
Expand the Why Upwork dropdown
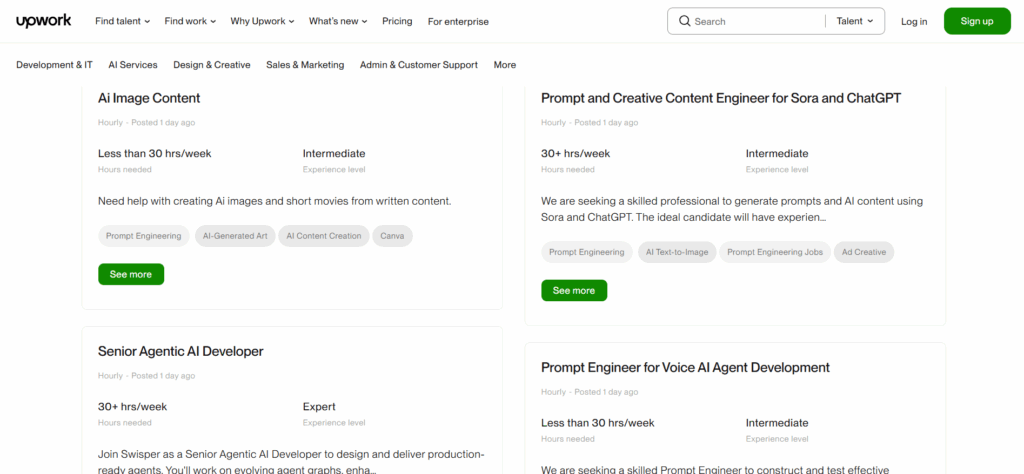point(262,21)
